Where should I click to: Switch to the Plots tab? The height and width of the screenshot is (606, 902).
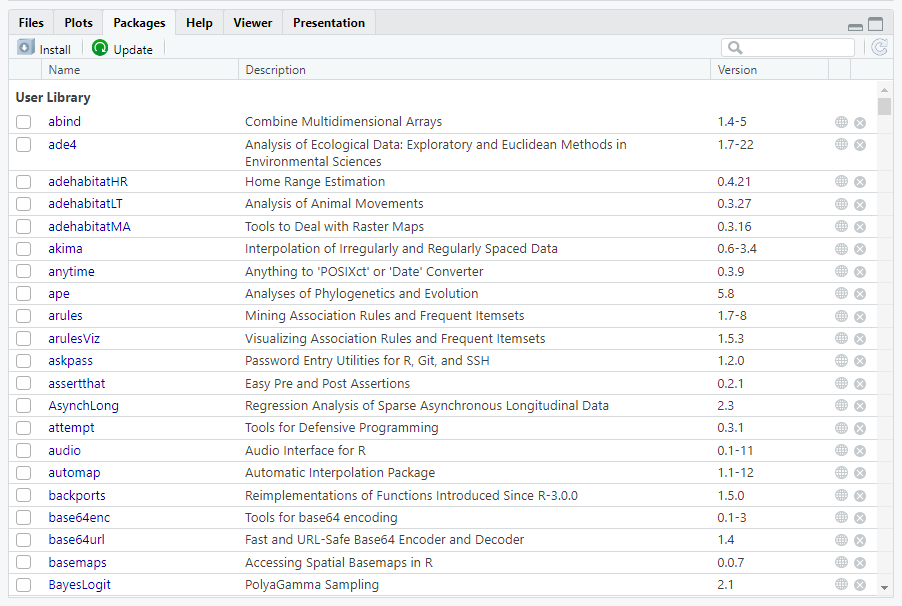(78, 23)
